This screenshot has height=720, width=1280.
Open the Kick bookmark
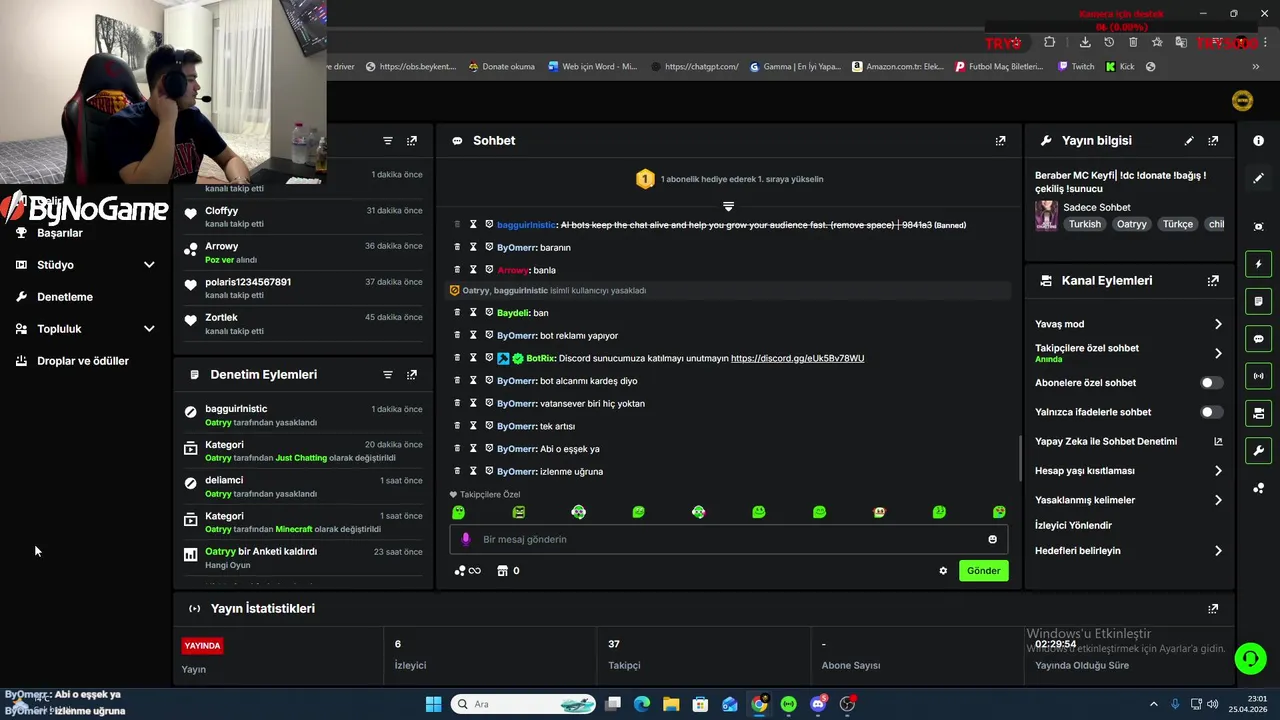1120,67
